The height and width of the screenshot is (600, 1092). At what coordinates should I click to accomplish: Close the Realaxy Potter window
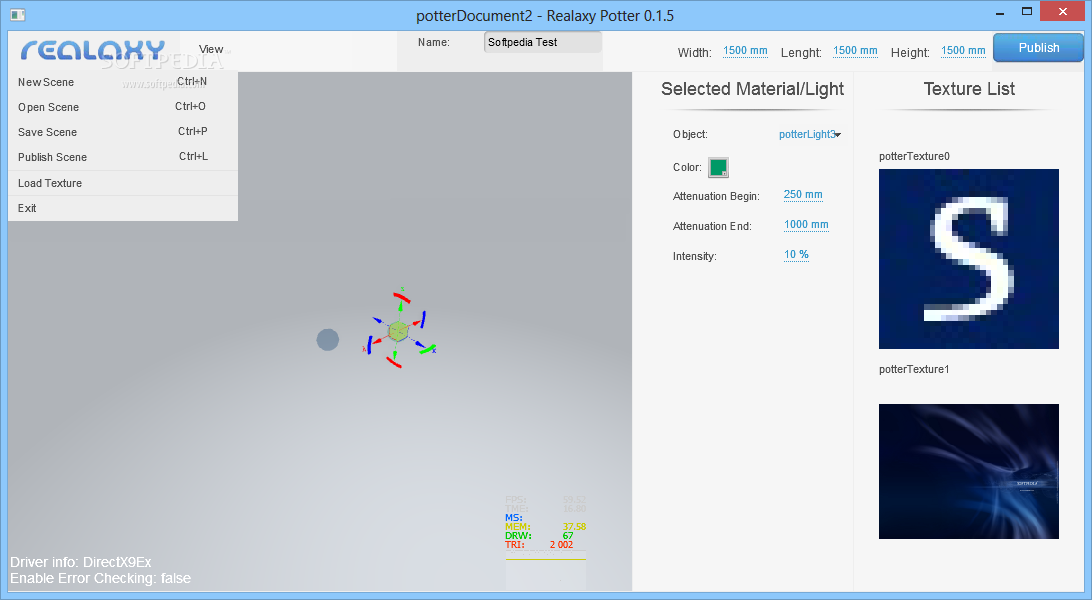pos(1063,12)
